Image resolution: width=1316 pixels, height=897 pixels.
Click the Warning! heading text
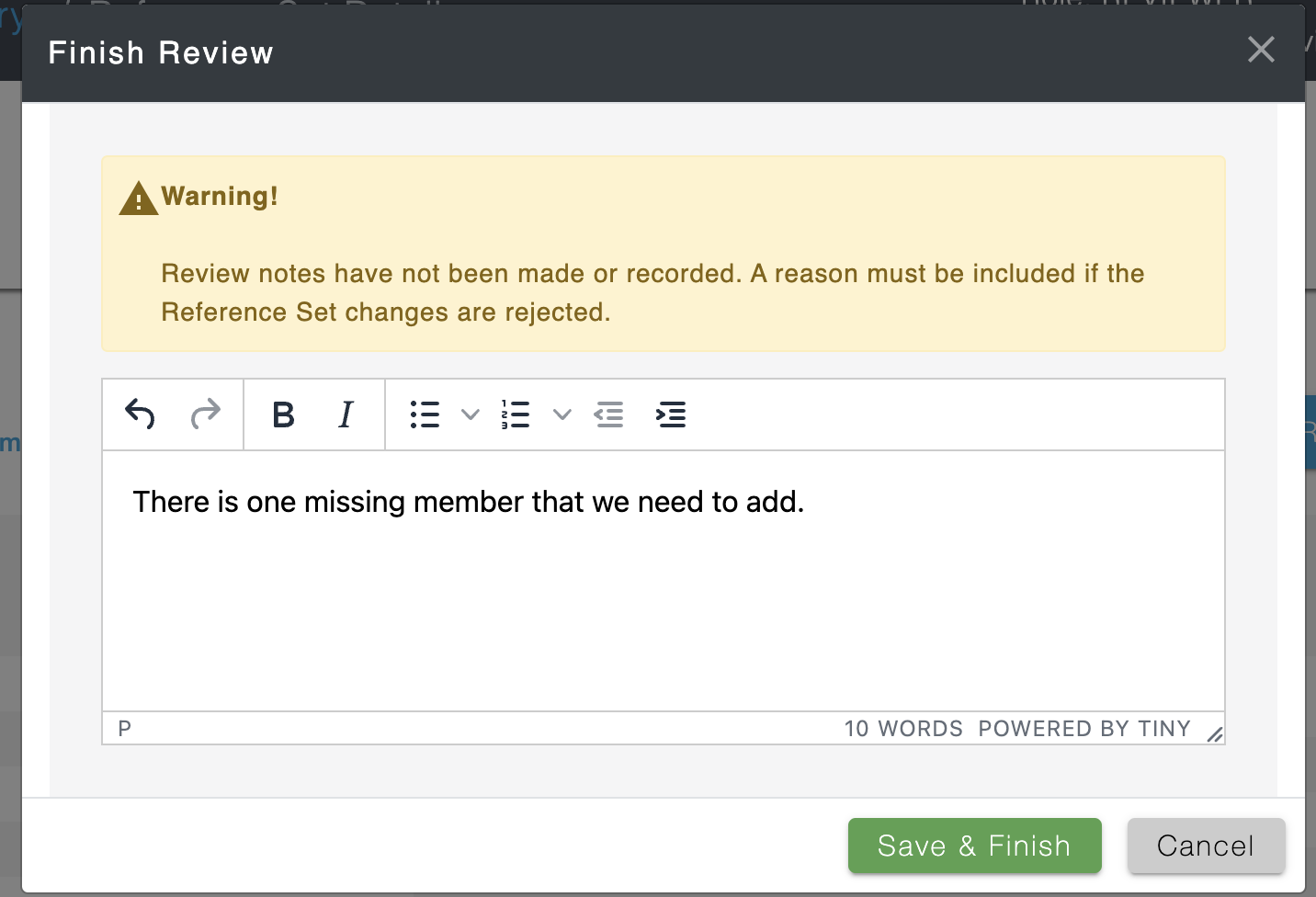click(x=220, y=196)
